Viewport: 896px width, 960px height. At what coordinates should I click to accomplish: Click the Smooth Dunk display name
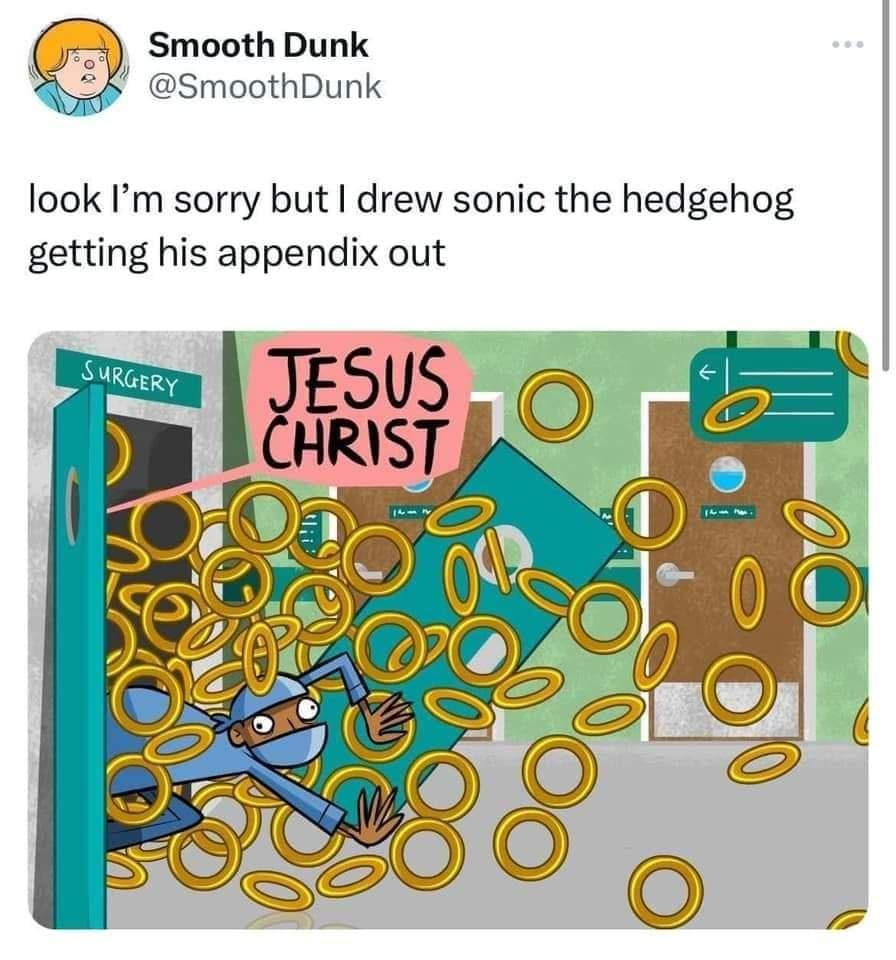pyautogui.click(x=258, y=45)
